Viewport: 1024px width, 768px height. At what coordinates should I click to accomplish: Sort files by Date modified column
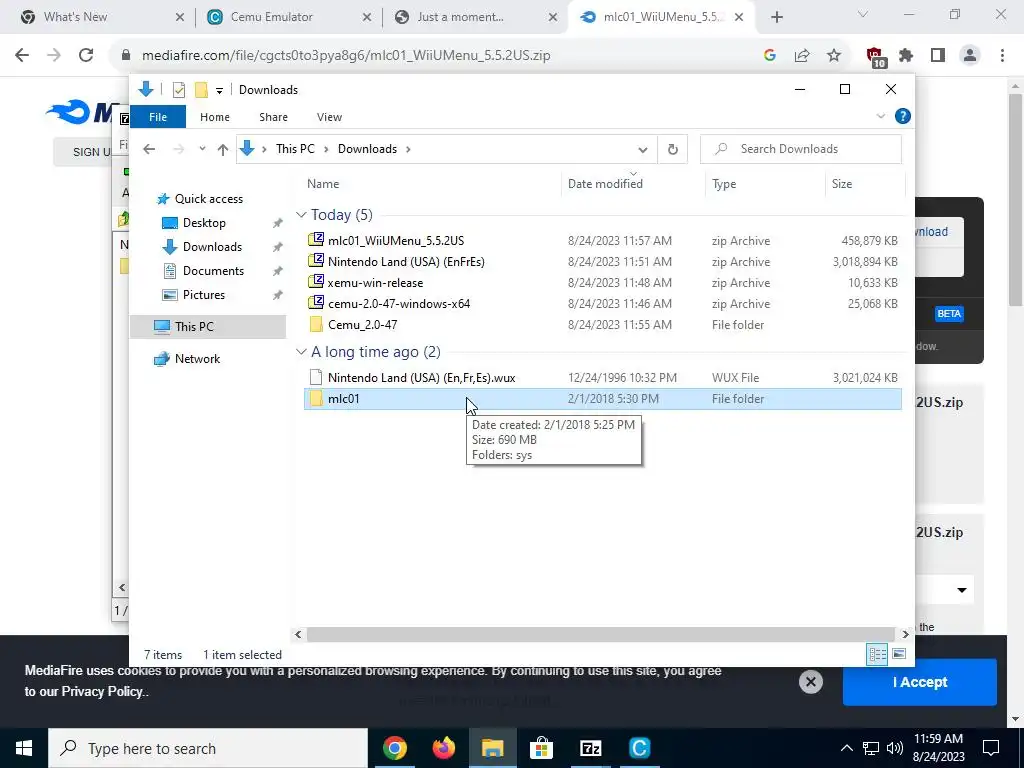[633, 184]
